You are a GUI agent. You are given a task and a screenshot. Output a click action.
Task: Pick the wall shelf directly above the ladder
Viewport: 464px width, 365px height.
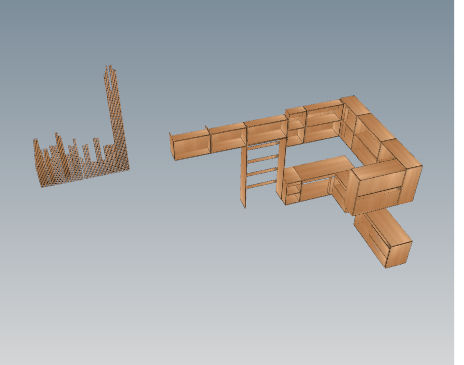[x=266, y=132]
